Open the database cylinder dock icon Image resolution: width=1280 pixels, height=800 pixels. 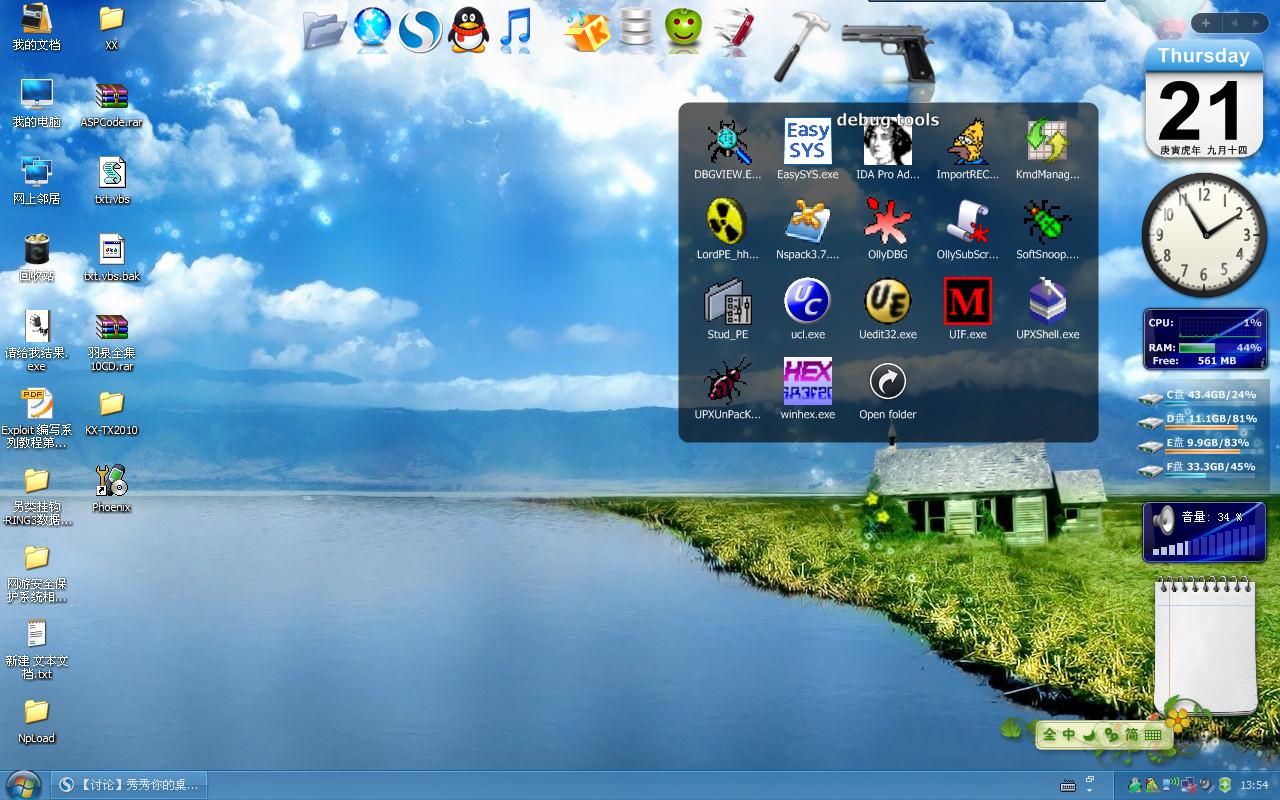point(636,30)
